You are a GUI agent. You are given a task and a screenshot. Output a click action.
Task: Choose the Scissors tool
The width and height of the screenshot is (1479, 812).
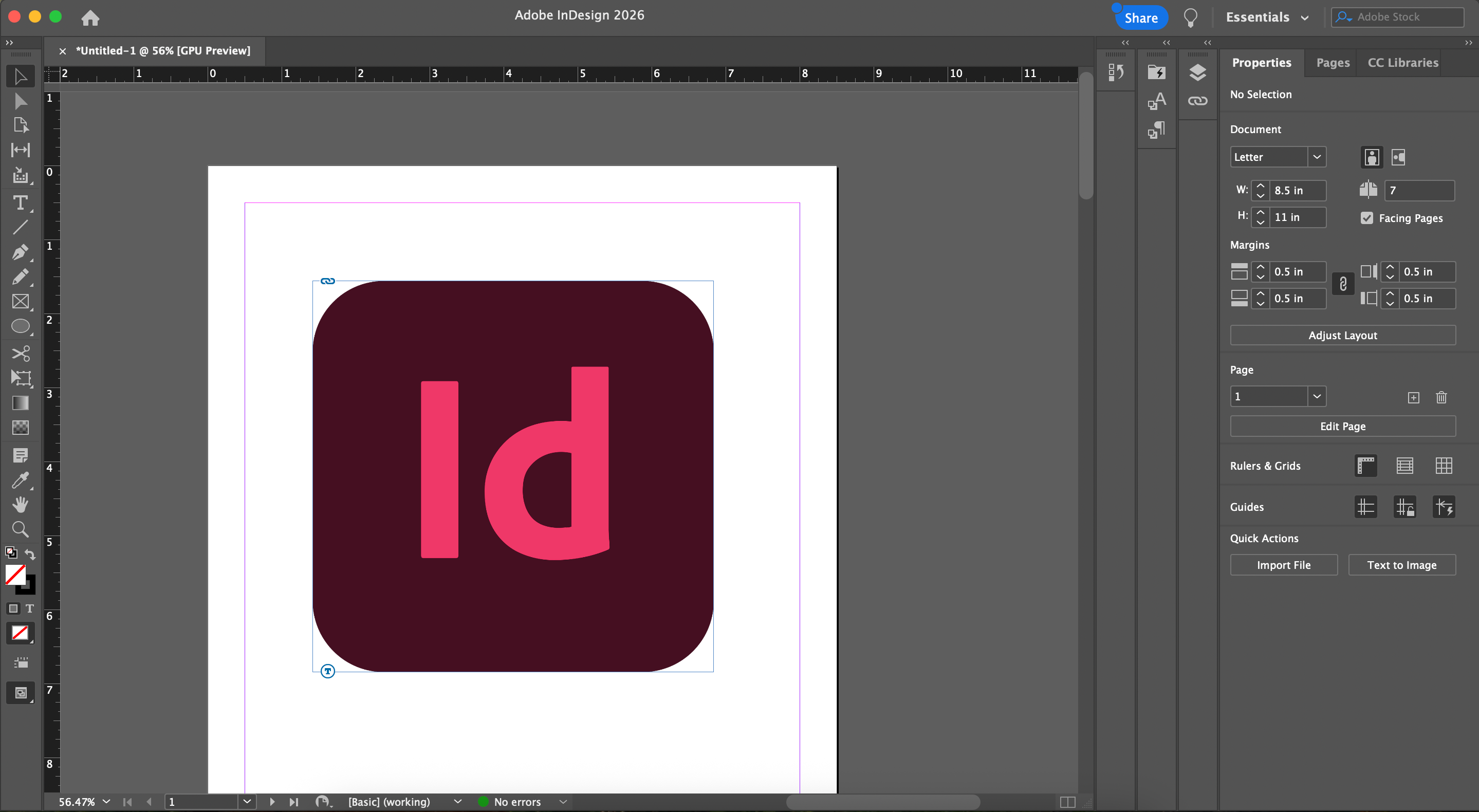pyautogui.click(x=20, y=353)
